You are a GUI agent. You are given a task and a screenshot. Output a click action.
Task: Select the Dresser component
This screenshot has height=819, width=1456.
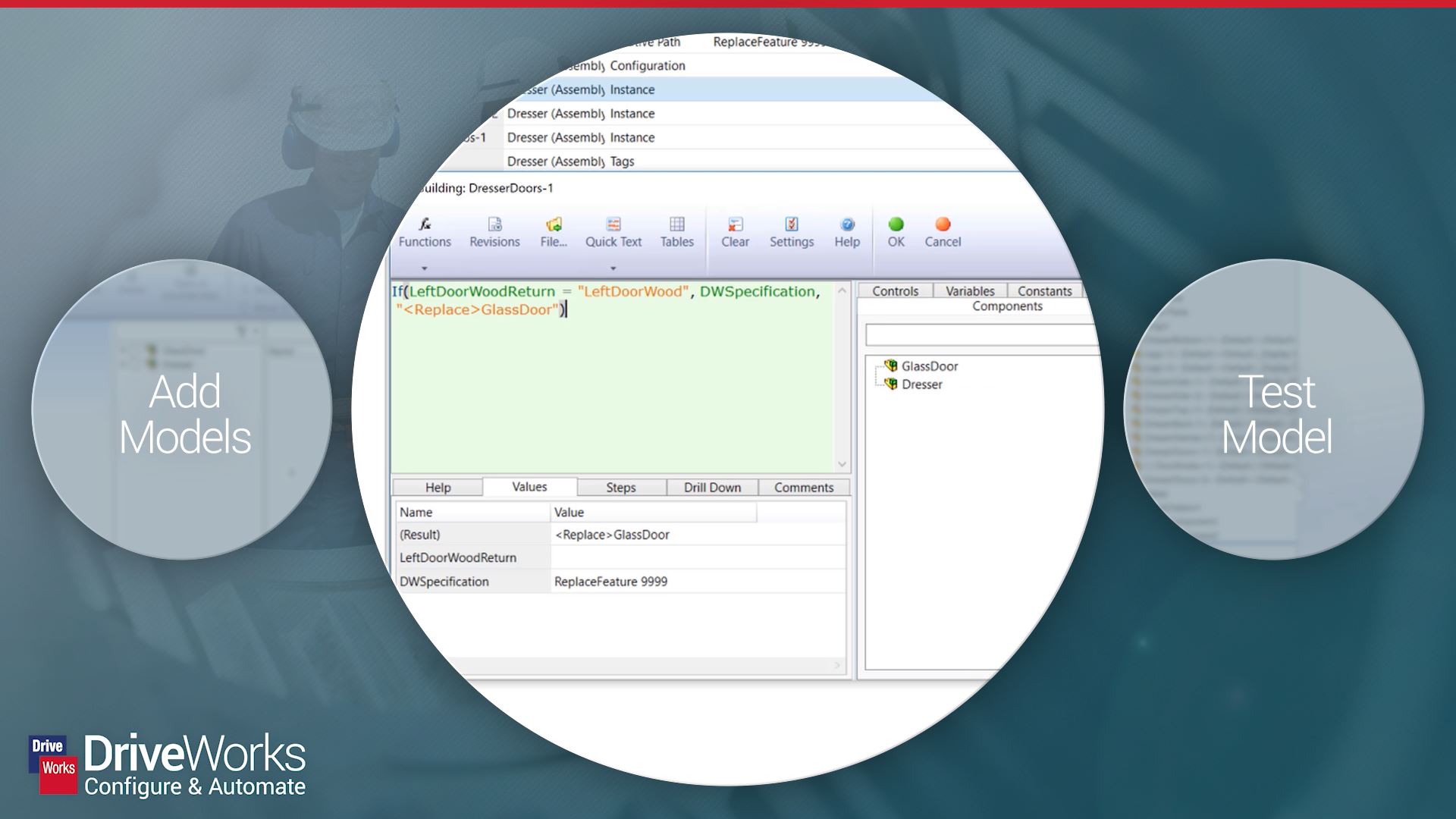point(921,384)
